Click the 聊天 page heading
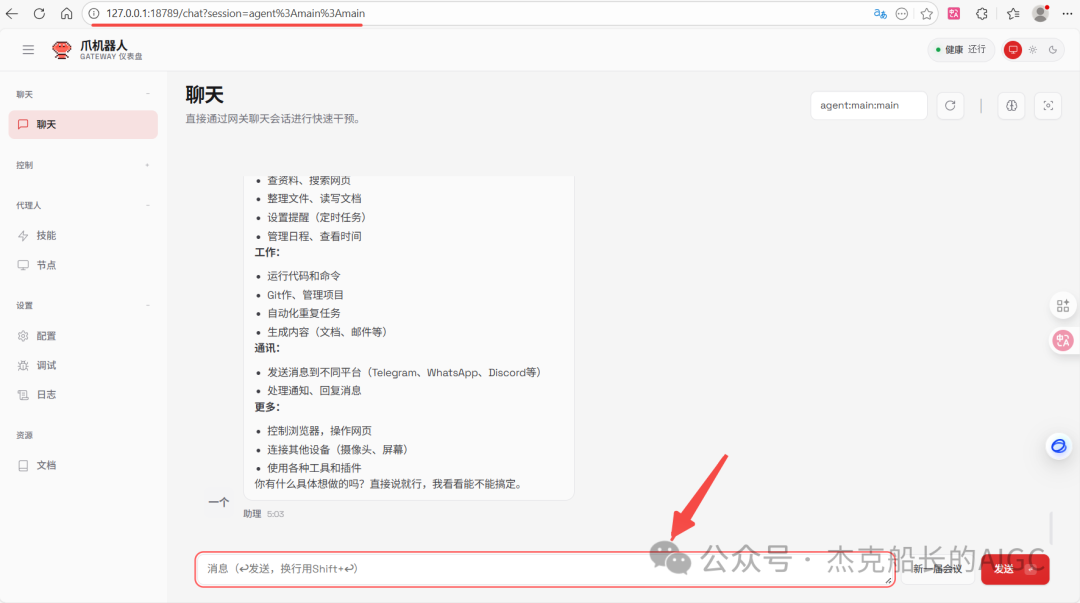1080x603 pixels. pyautogui.click(x=205, y=94)
